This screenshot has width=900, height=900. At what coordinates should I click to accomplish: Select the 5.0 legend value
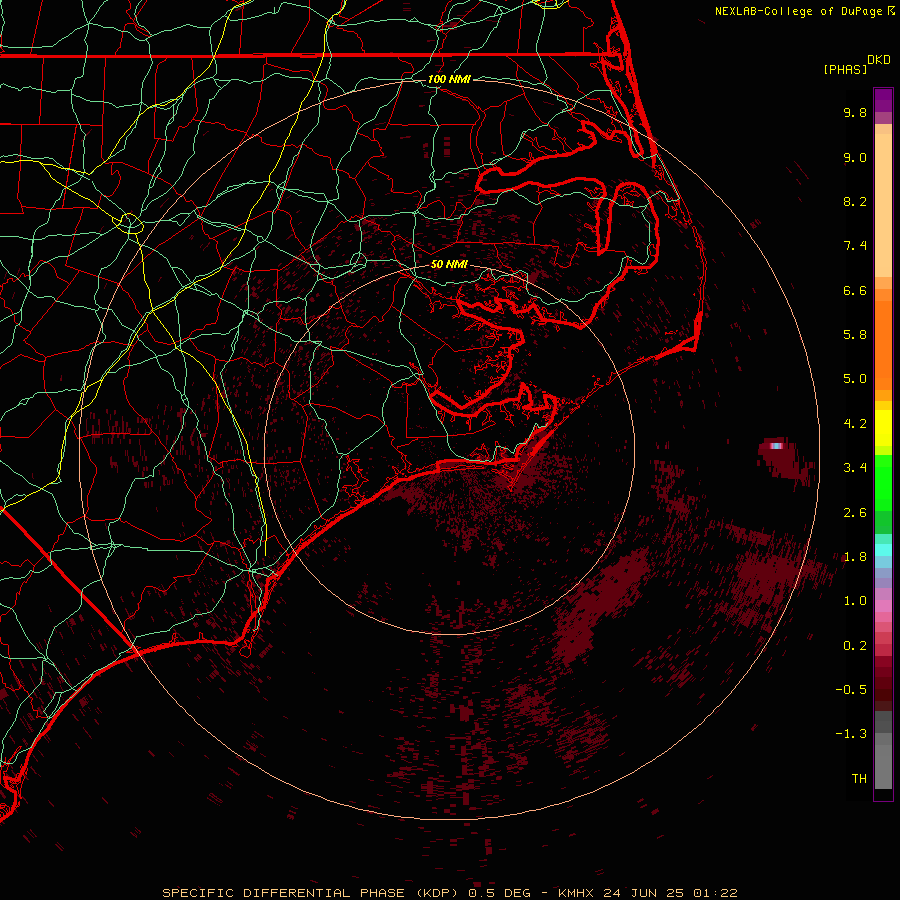855,379
